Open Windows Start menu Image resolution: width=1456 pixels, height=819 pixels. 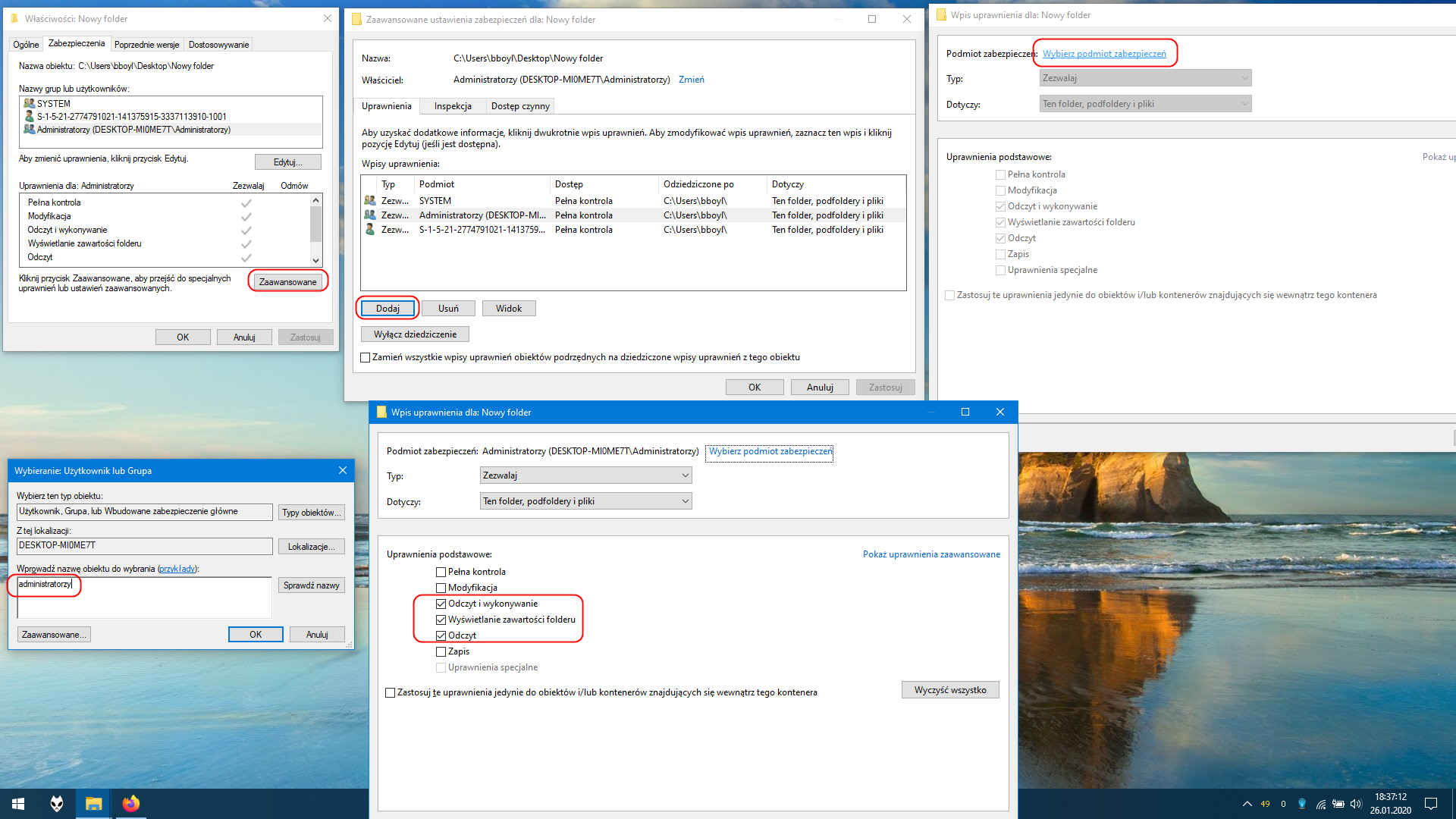[18, 804]
